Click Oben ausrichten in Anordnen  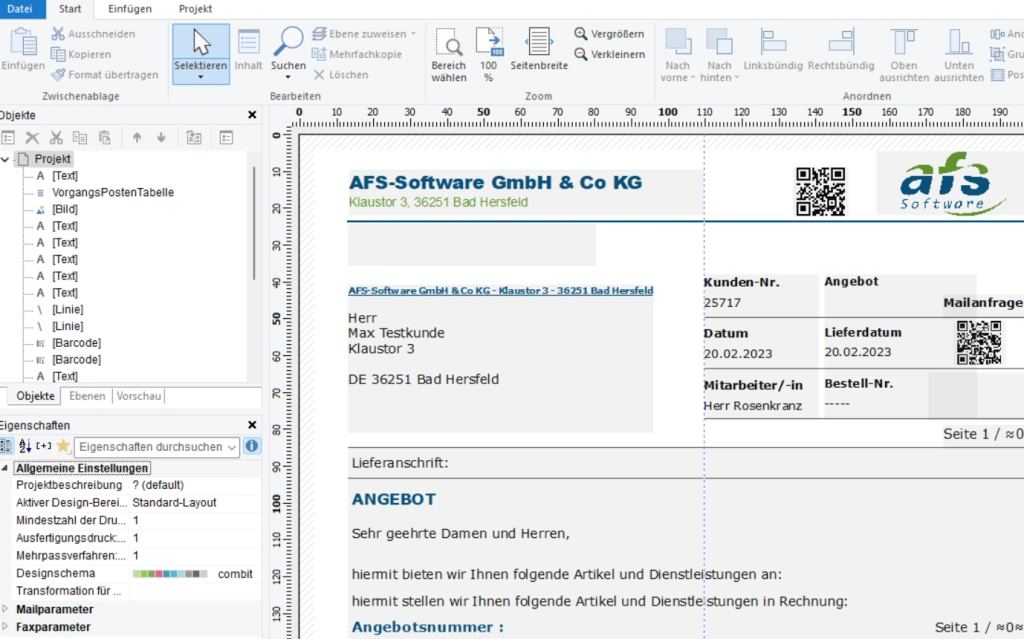[x=904, y=55]
